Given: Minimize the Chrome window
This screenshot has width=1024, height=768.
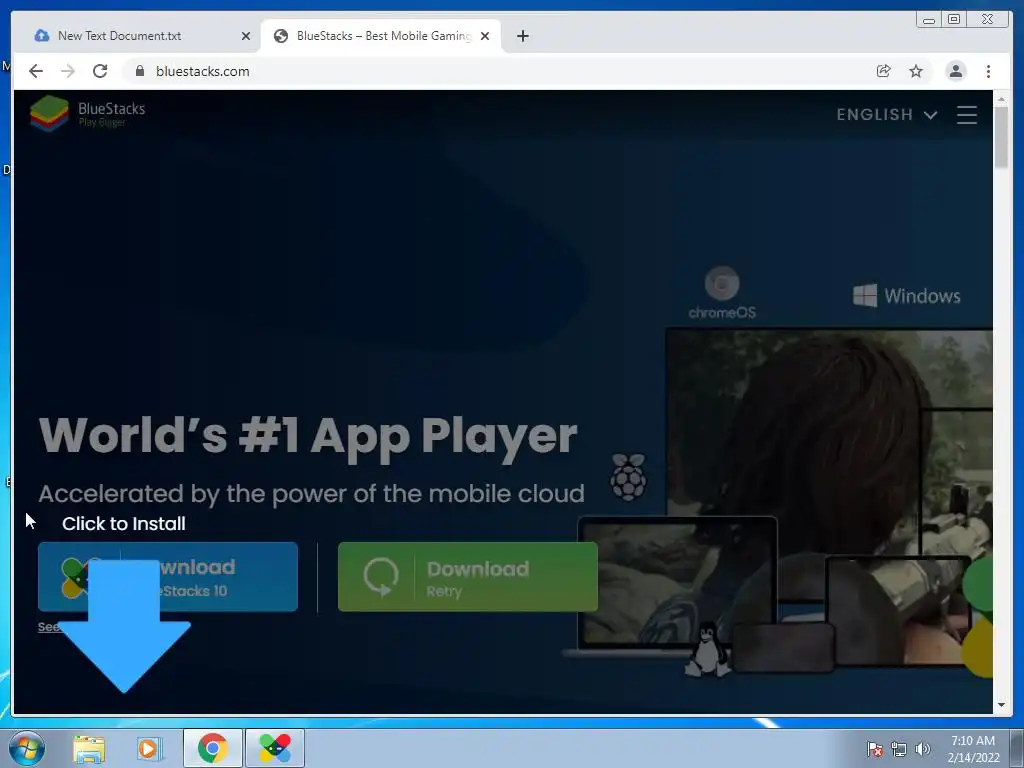Looking at the screenshot, I should [929, 20].
